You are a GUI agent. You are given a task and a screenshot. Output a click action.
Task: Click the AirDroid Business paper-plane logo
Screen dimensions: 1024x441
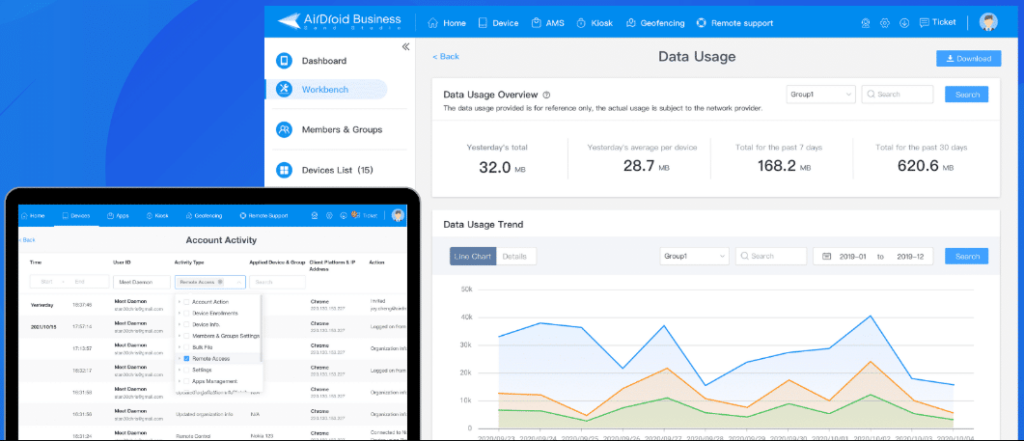click(288, 20)
